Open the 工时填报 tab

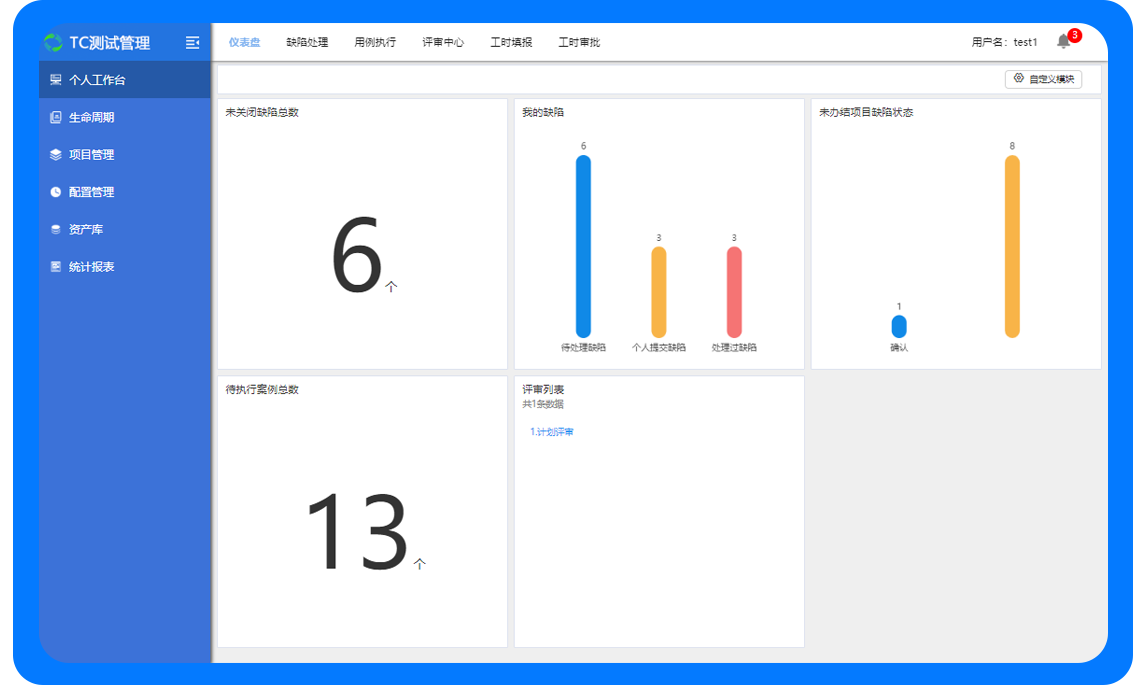pos(511,42)
